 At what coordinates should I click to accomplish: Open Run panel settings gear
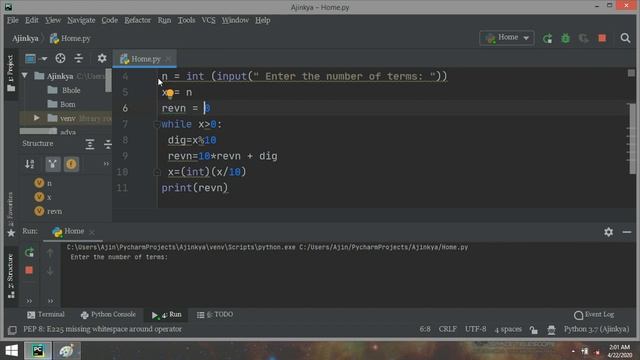tap(608, 232)
